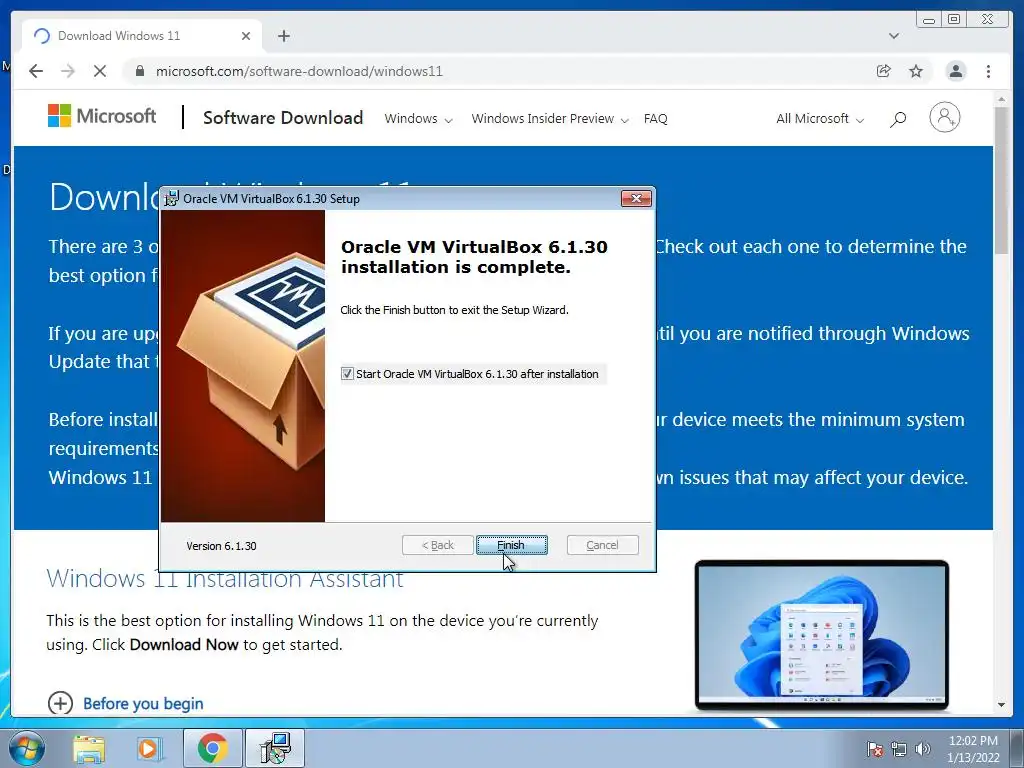Click the Windows 11 laptop image
This screenshot has height=768, width=1024.
pos(822,635)
